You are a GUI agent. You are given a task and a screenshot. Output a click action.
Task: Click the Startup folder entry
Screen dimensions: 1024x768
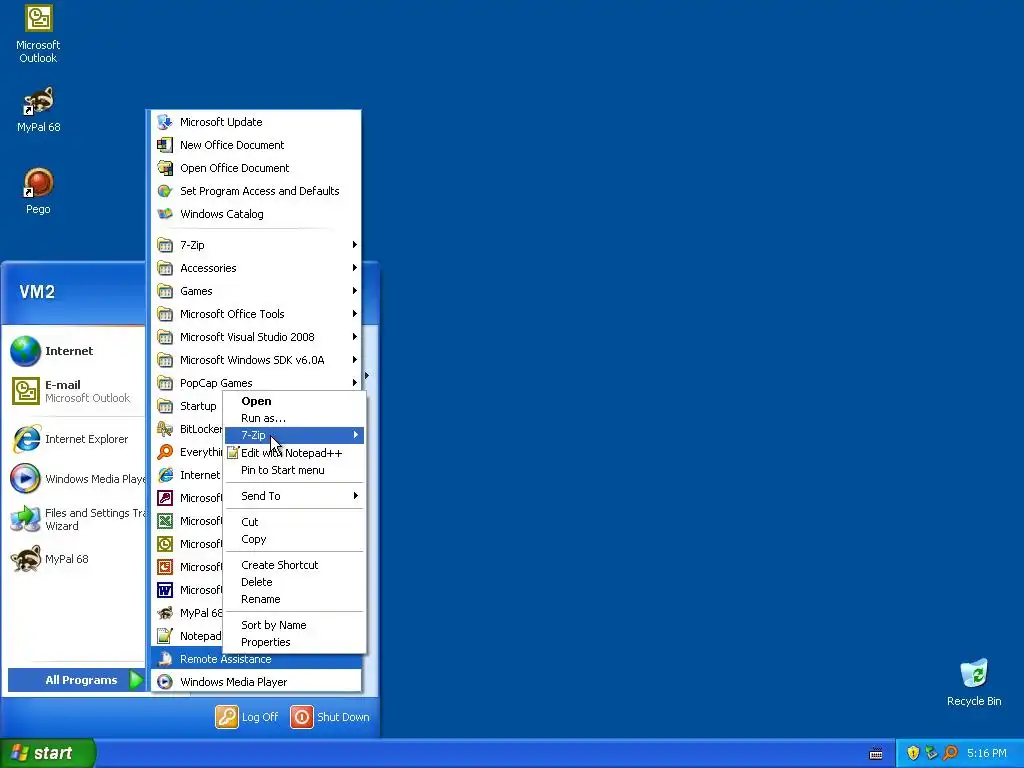point(189,406)
